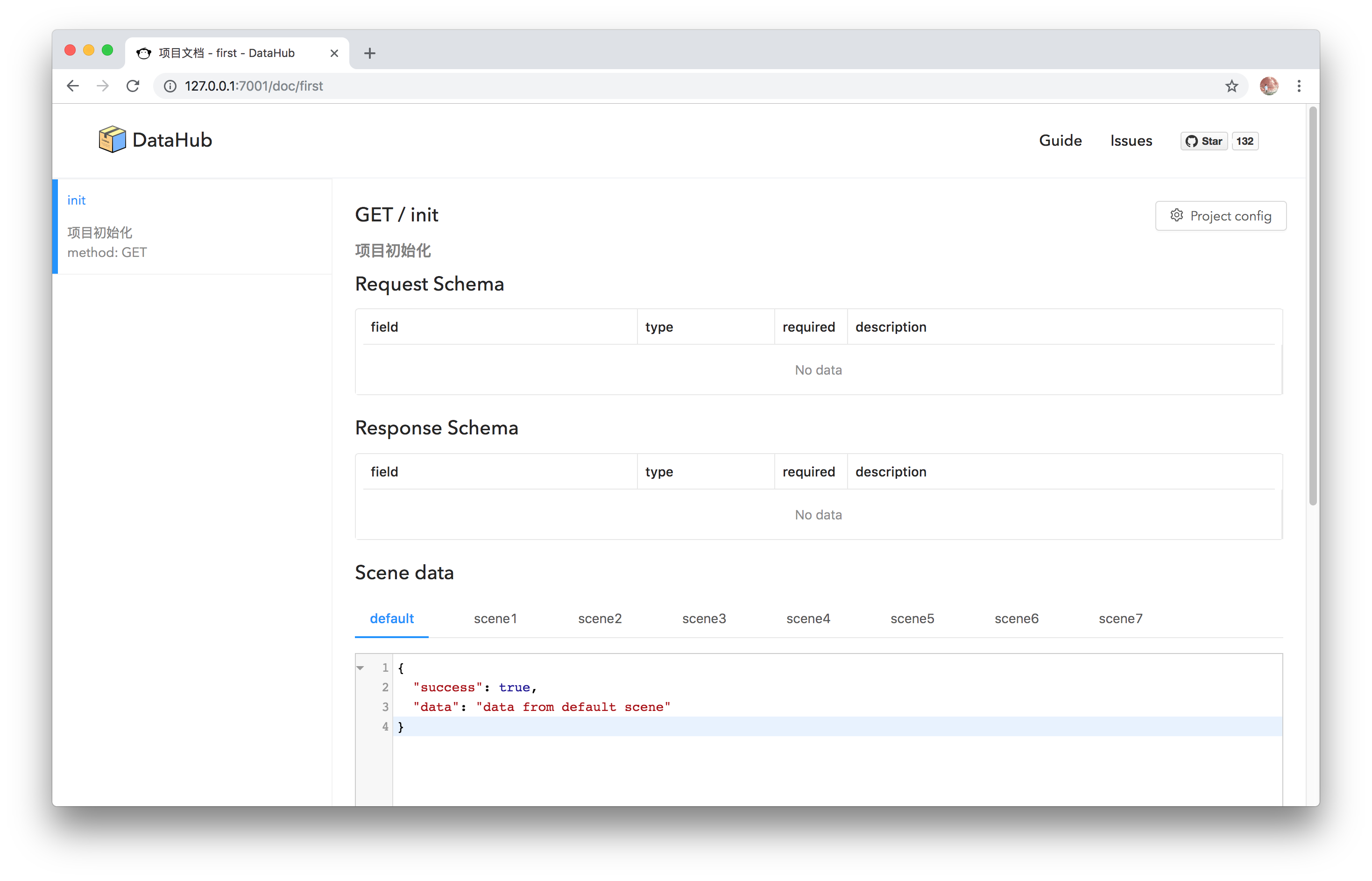Click the DataHub box logo icon
The height and width of the screenshot is (881, 1372).
(112, 140)
